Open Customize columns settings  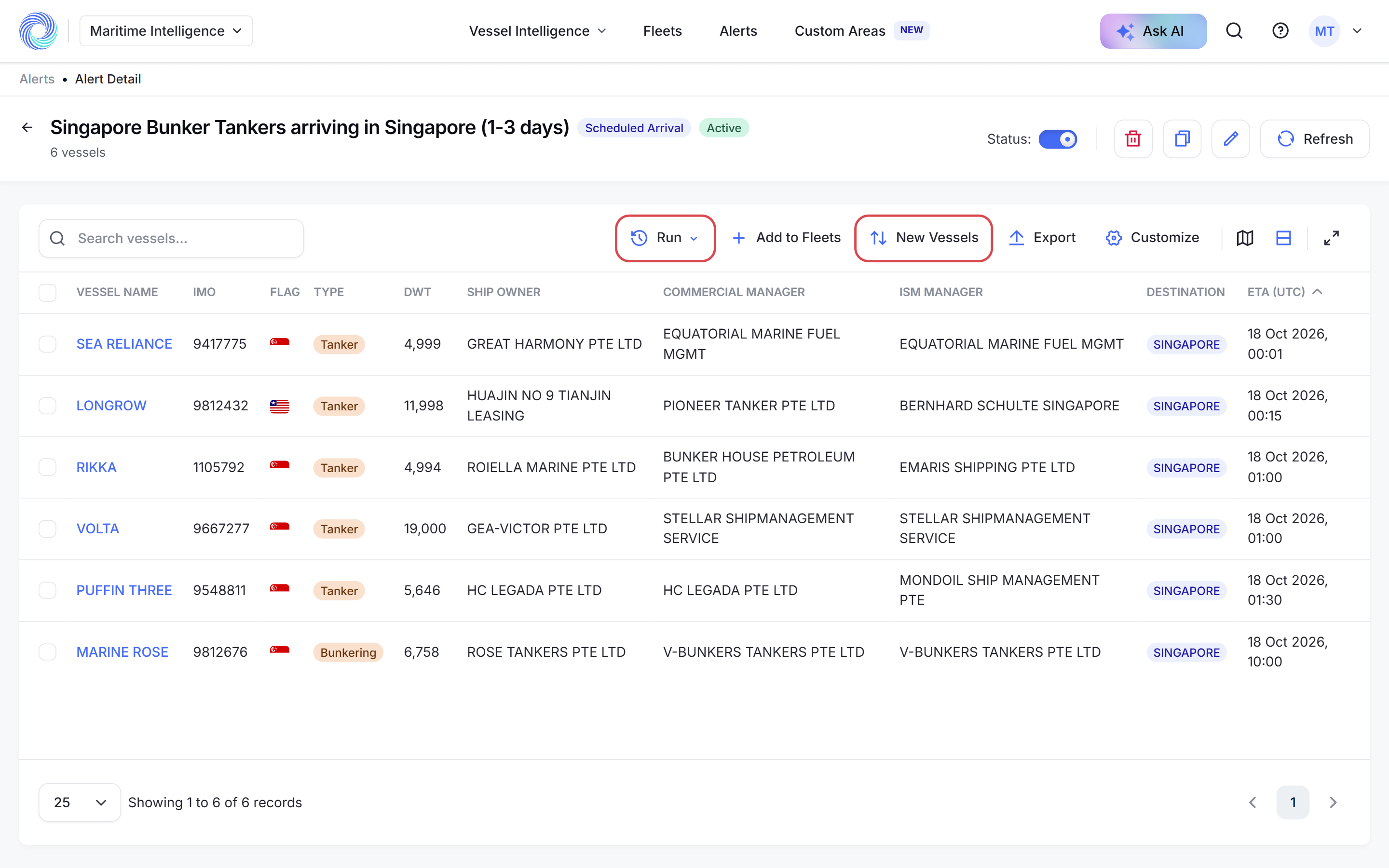point(1152,238)
